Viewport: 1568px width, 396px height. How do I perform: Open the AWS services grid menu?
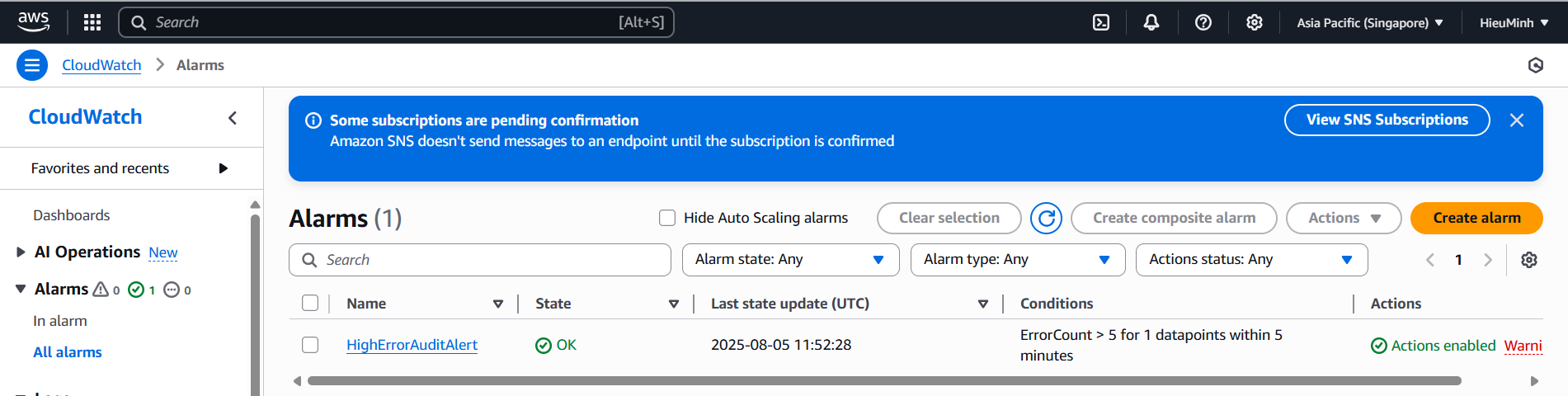pos(92,22)
